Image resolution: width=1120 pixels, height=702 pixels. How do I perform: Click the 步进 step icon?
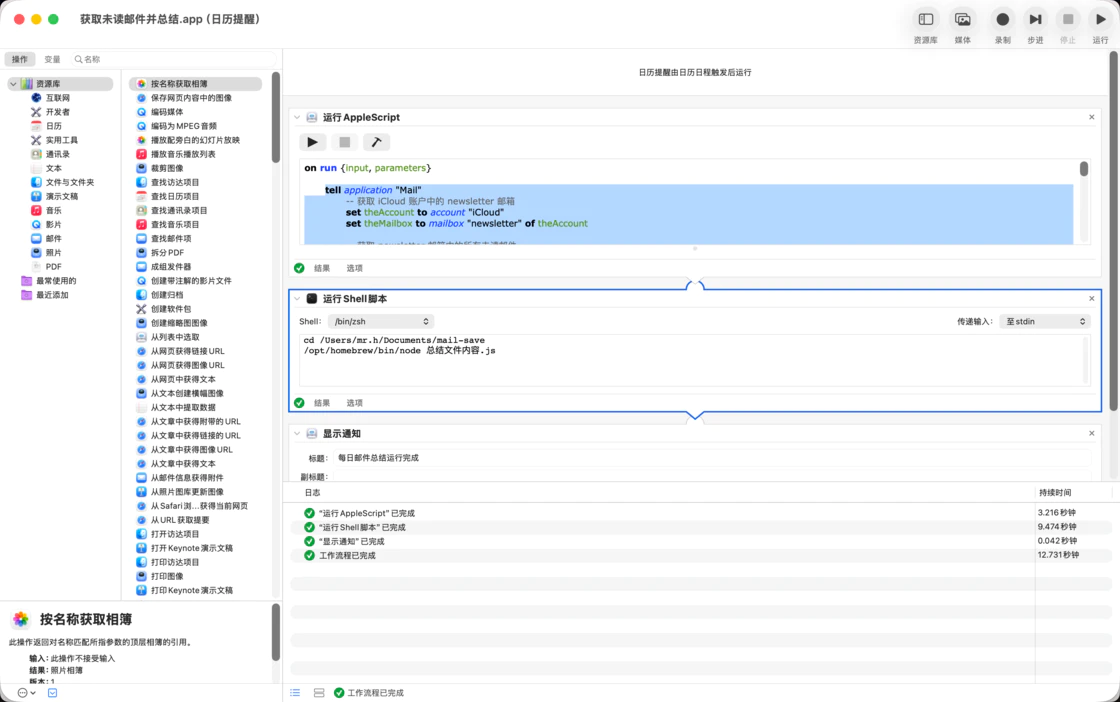point(1035,20)
